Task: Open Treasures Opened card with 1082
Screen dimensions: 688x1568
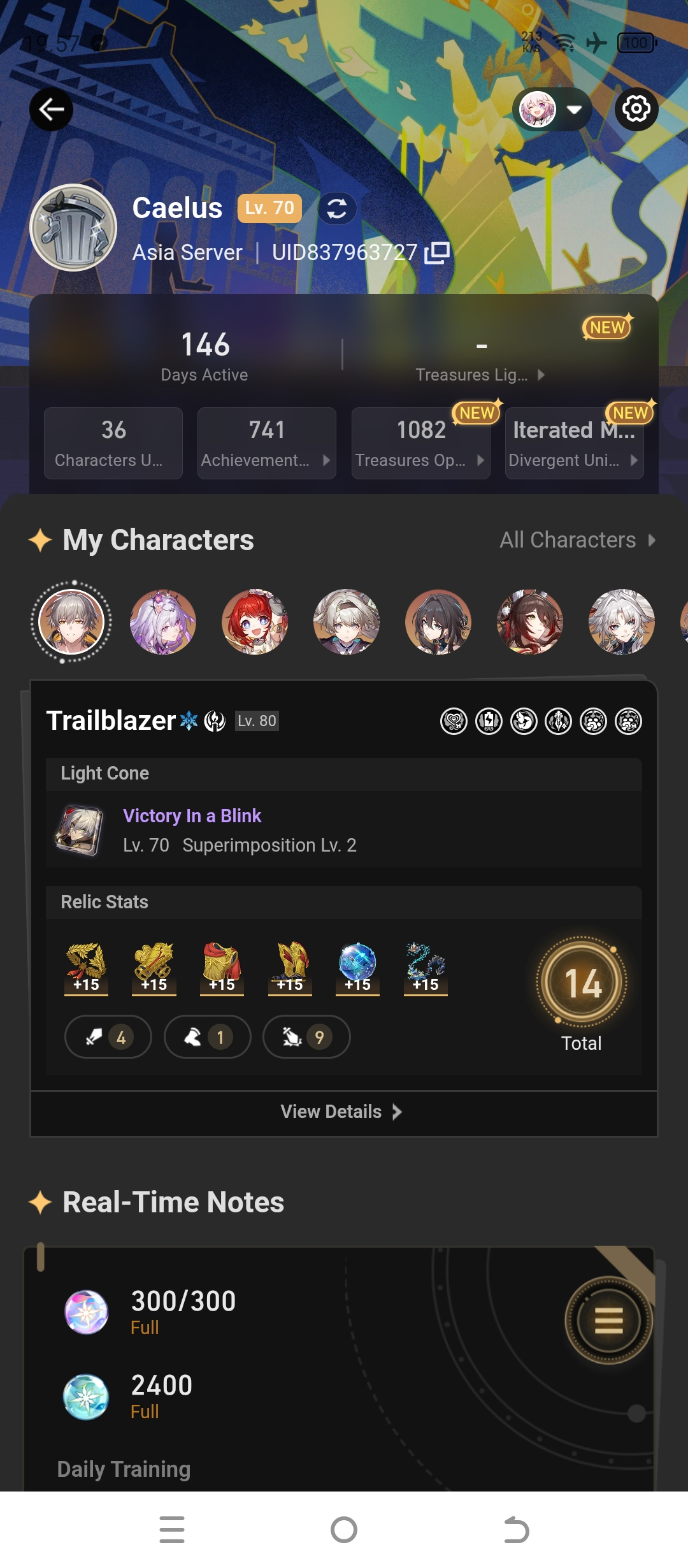Action: [x=421, y=443]
